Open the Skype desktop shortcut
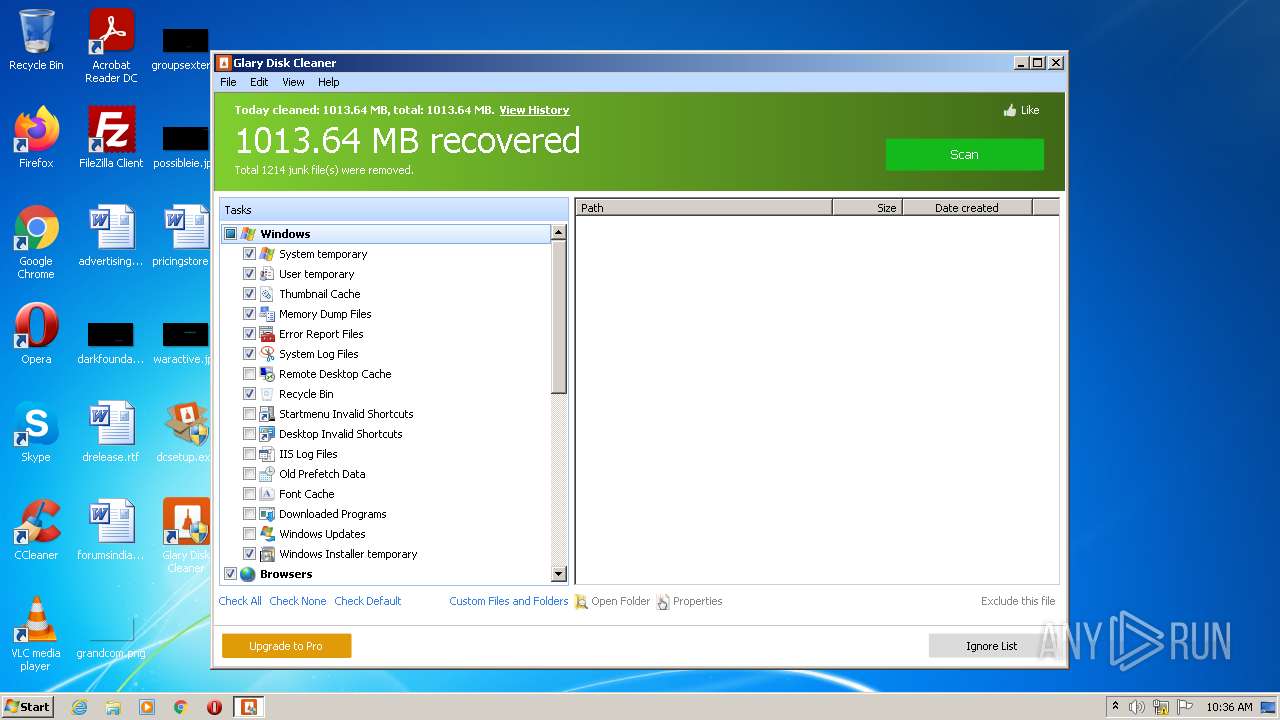The image size is (1280, 720). tap(36, 433)
